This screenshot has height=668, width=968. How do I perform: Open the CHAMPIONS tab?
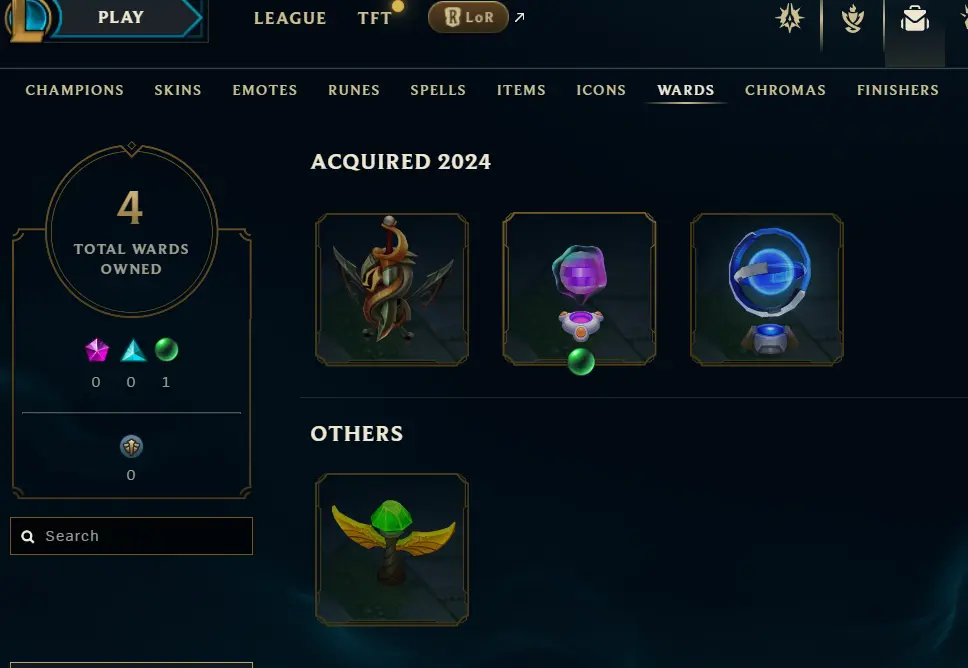point(75,90)
